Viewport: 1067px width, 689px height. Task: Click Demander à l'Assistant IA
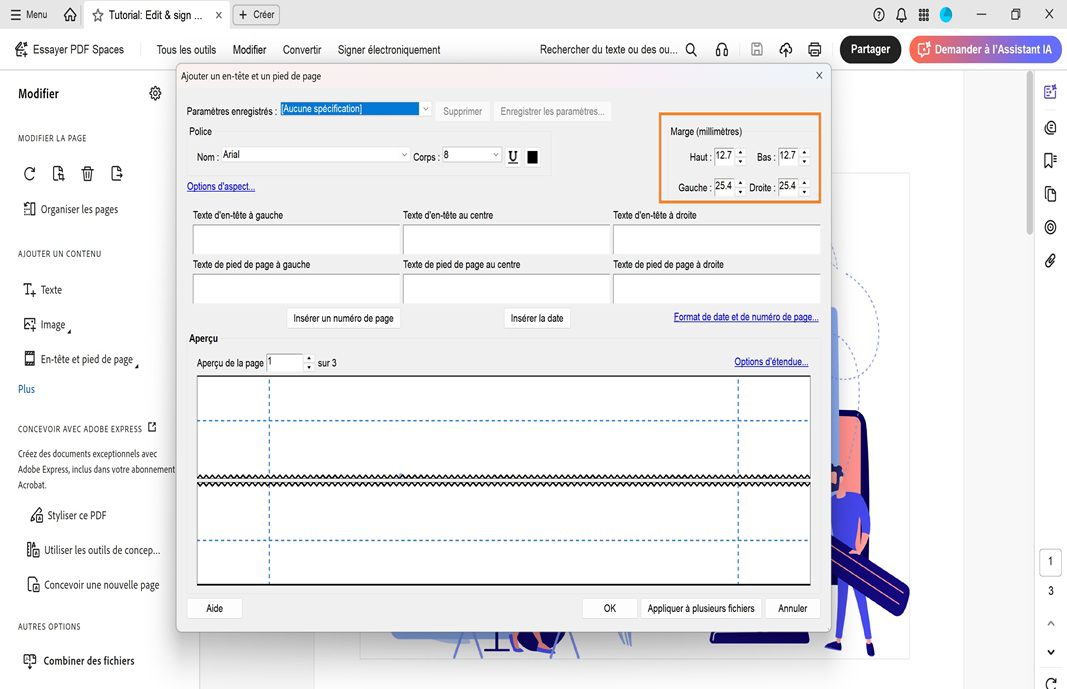pos(985,49)
